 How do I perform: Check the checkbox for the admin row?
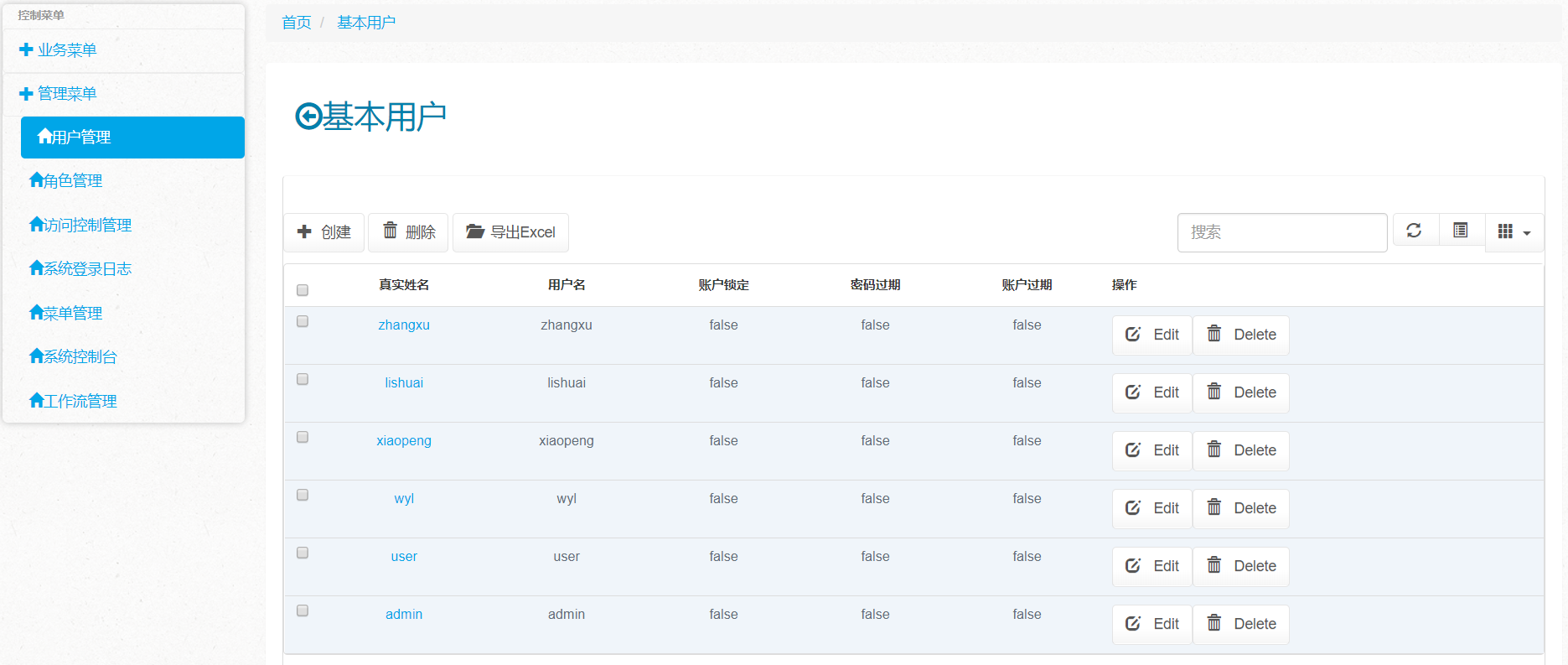pyautogui.click(x=303, y=610)
